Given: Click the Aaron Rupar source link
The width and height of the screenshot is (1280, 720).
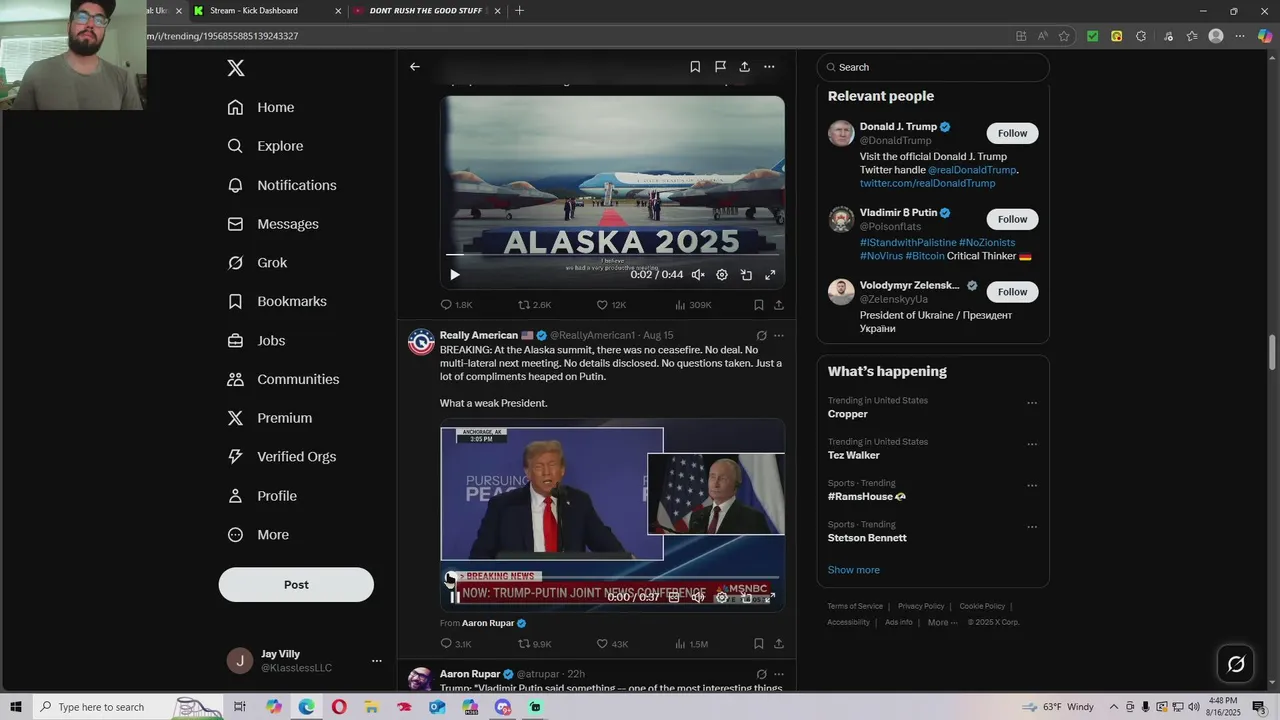Looking at the screenshot, I should (x=488, y=623).
